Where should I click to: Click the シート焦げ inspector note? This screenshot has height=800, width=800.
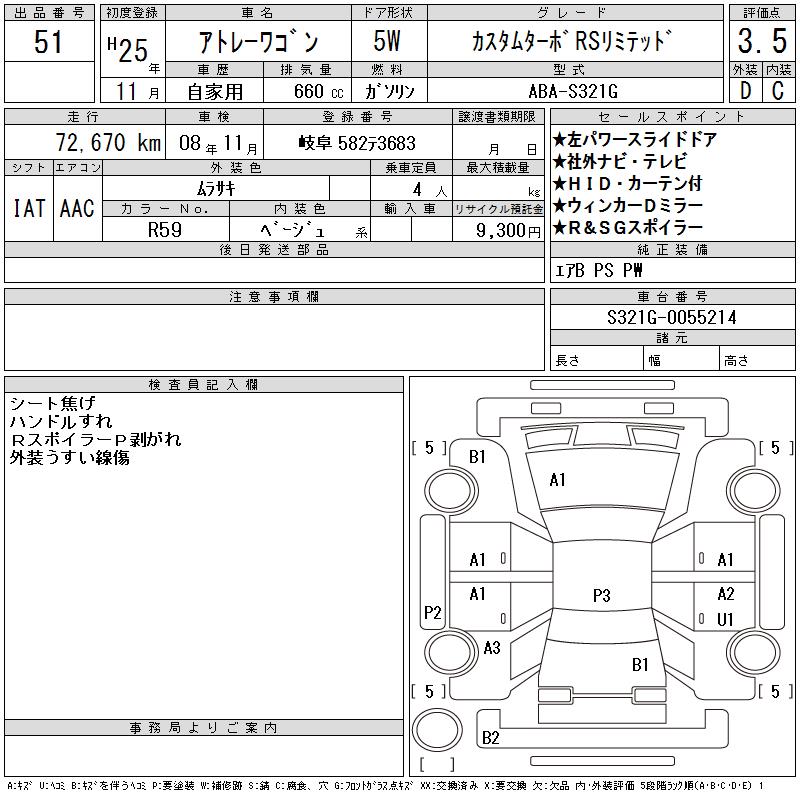tap(52, 403)
